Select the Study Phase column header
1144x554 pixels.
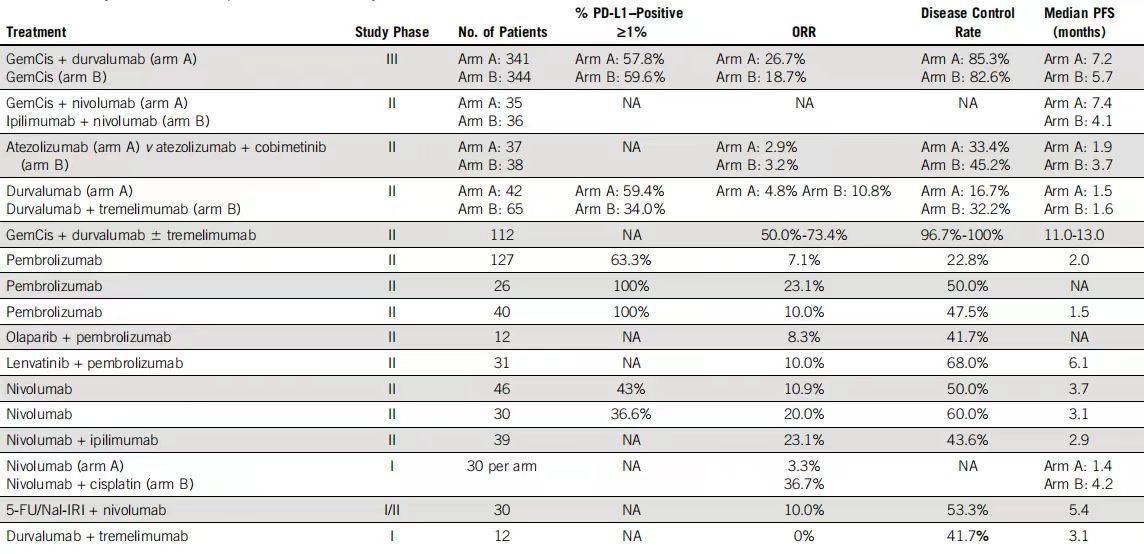(x=391, y=32)
